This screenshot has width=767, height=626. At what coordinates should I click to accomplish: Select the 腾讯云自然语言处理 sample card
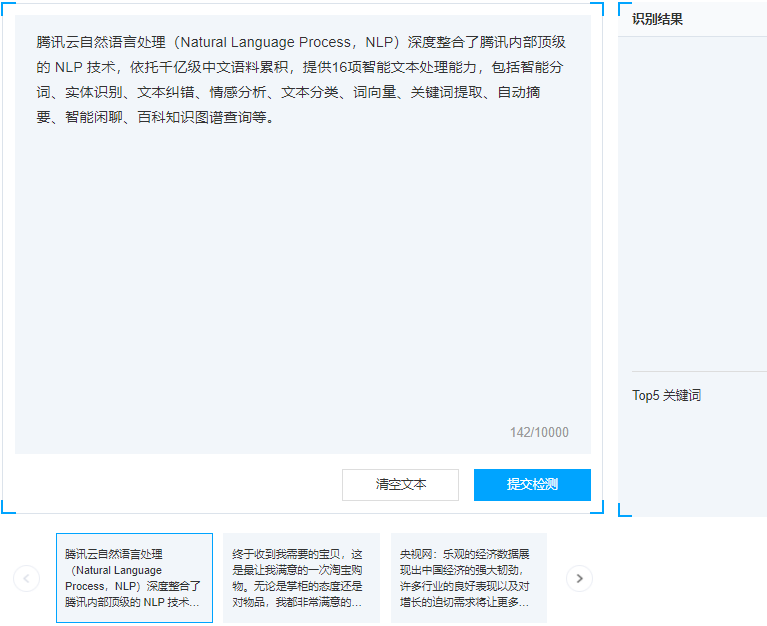[135, 578]
